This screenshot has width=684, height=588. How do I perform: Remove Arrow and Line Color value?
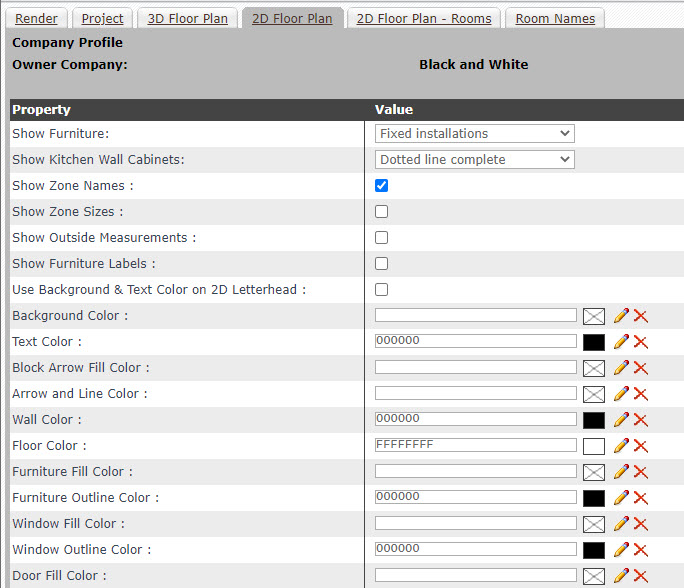coord(640,393)
